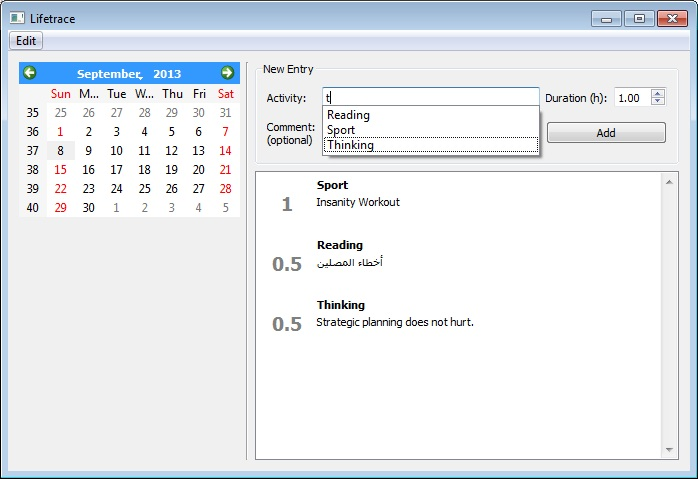The height and width of the screenshot is (479, 698).
Task: Click week number 37
Action: coord(32,150)
